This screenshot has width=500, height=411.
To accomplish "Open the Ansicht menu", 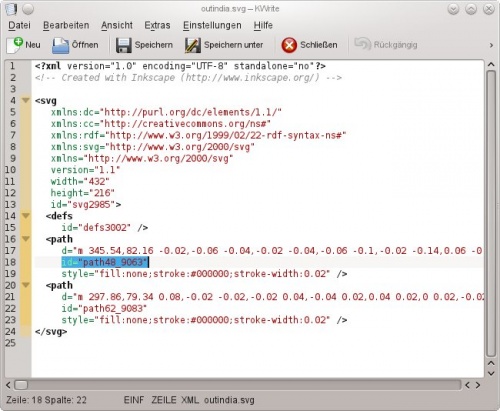I will (x=117, y=25).
